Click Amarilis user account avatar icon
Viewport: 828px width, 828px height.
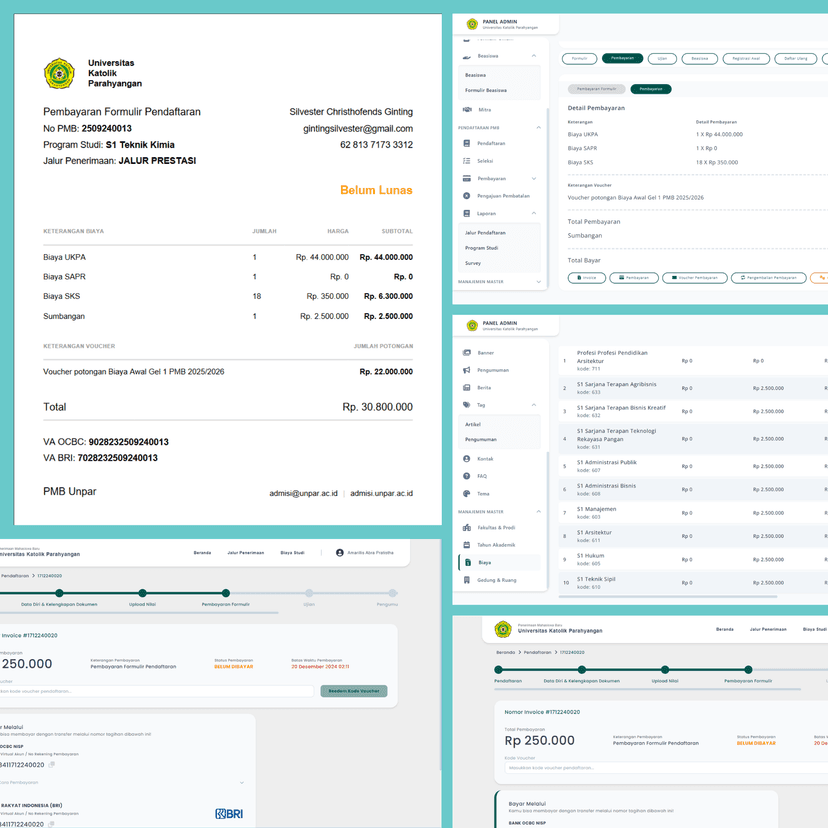(x=340, y=553)
